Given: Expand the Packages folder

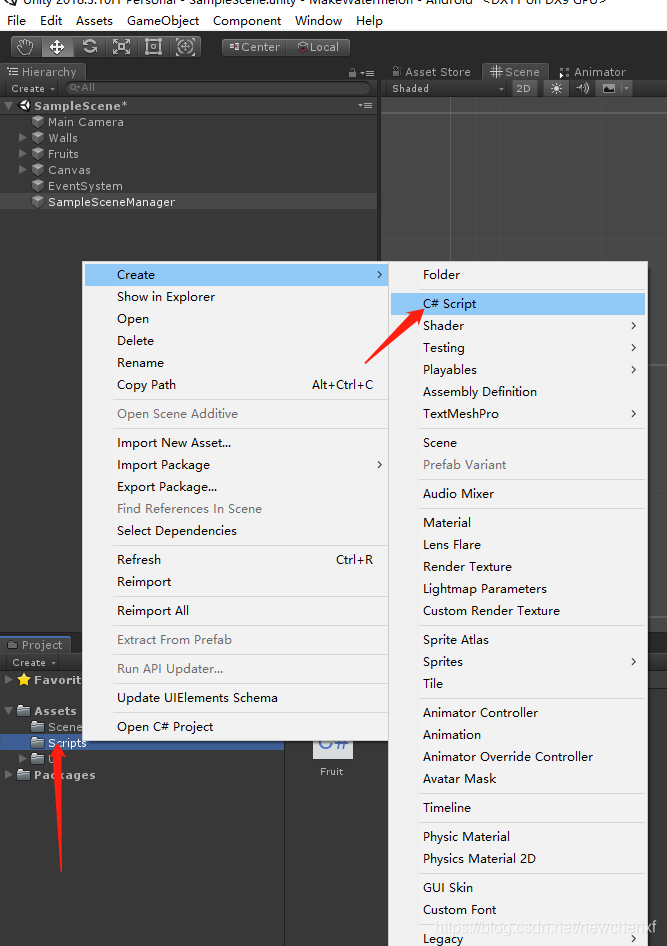Looking at the screenshot, I should point(8,775).
